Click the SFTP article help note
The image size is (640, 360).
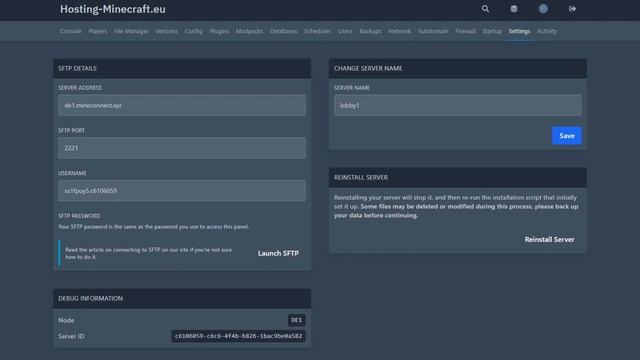tap(149, 253)
